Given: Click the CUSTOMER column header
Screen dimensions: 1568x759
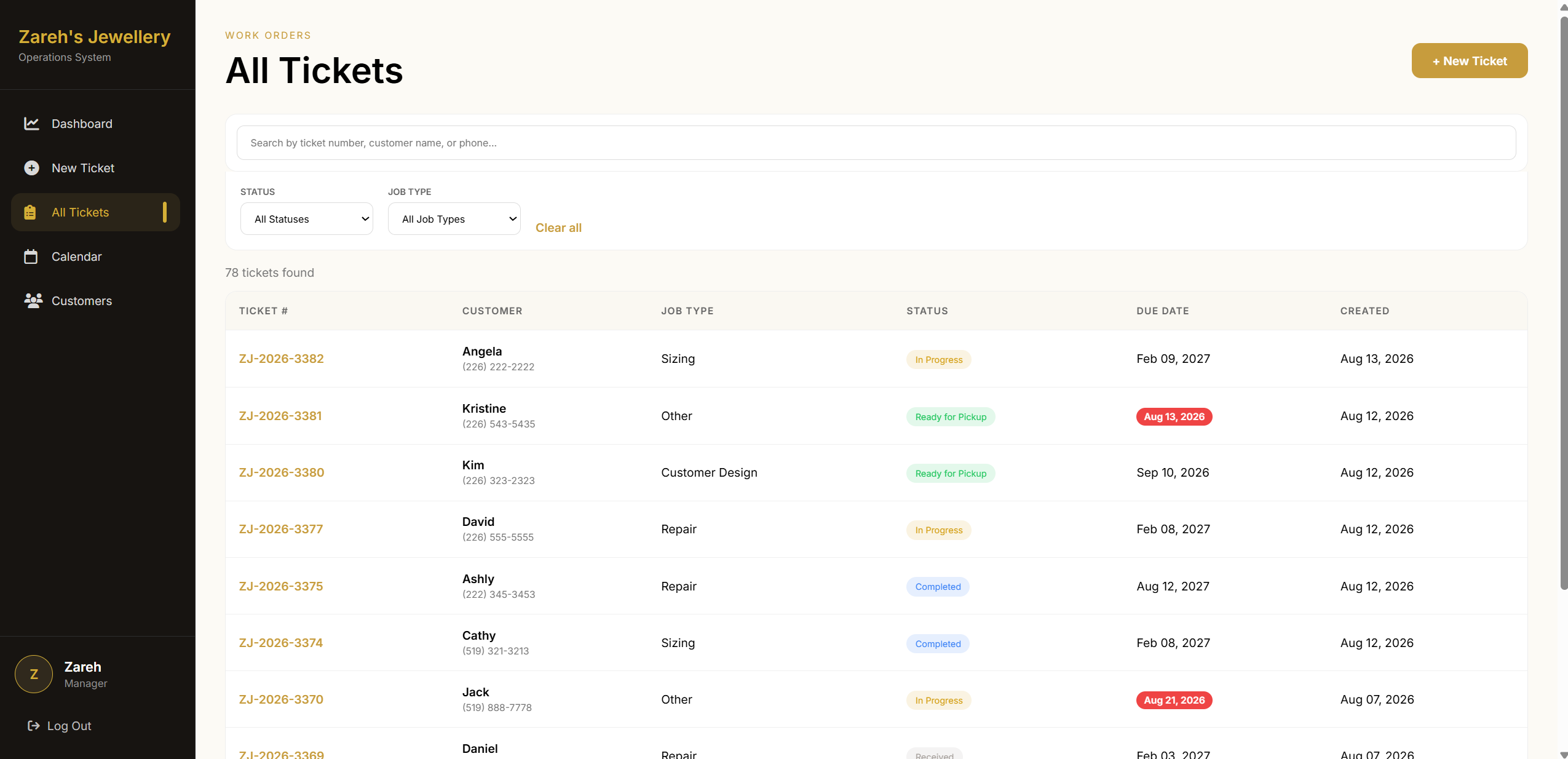Looking at the screenshot, I should (x=492, y=311).
